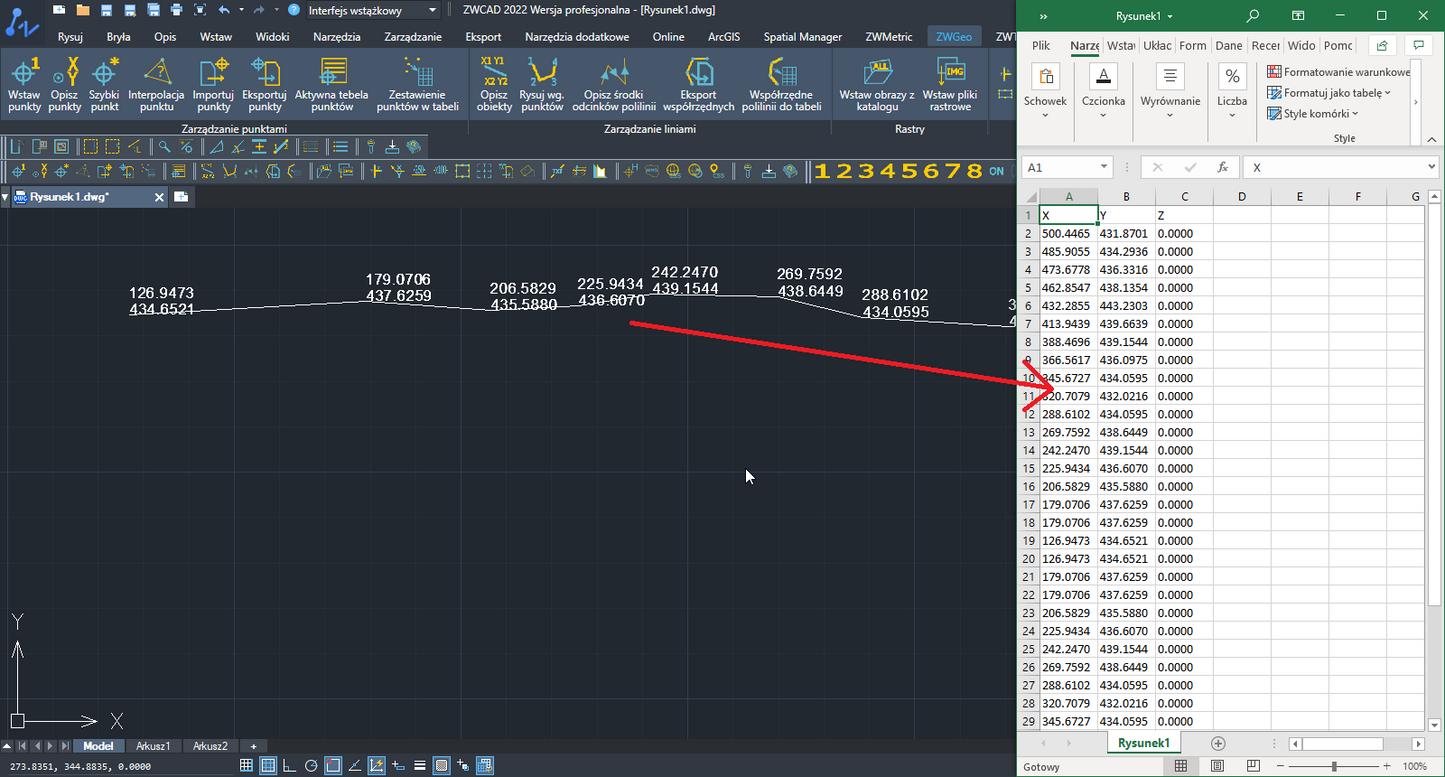Select the Rysuj wg. punktów tool
This screenshot has width=1445, height=777.
542,84
